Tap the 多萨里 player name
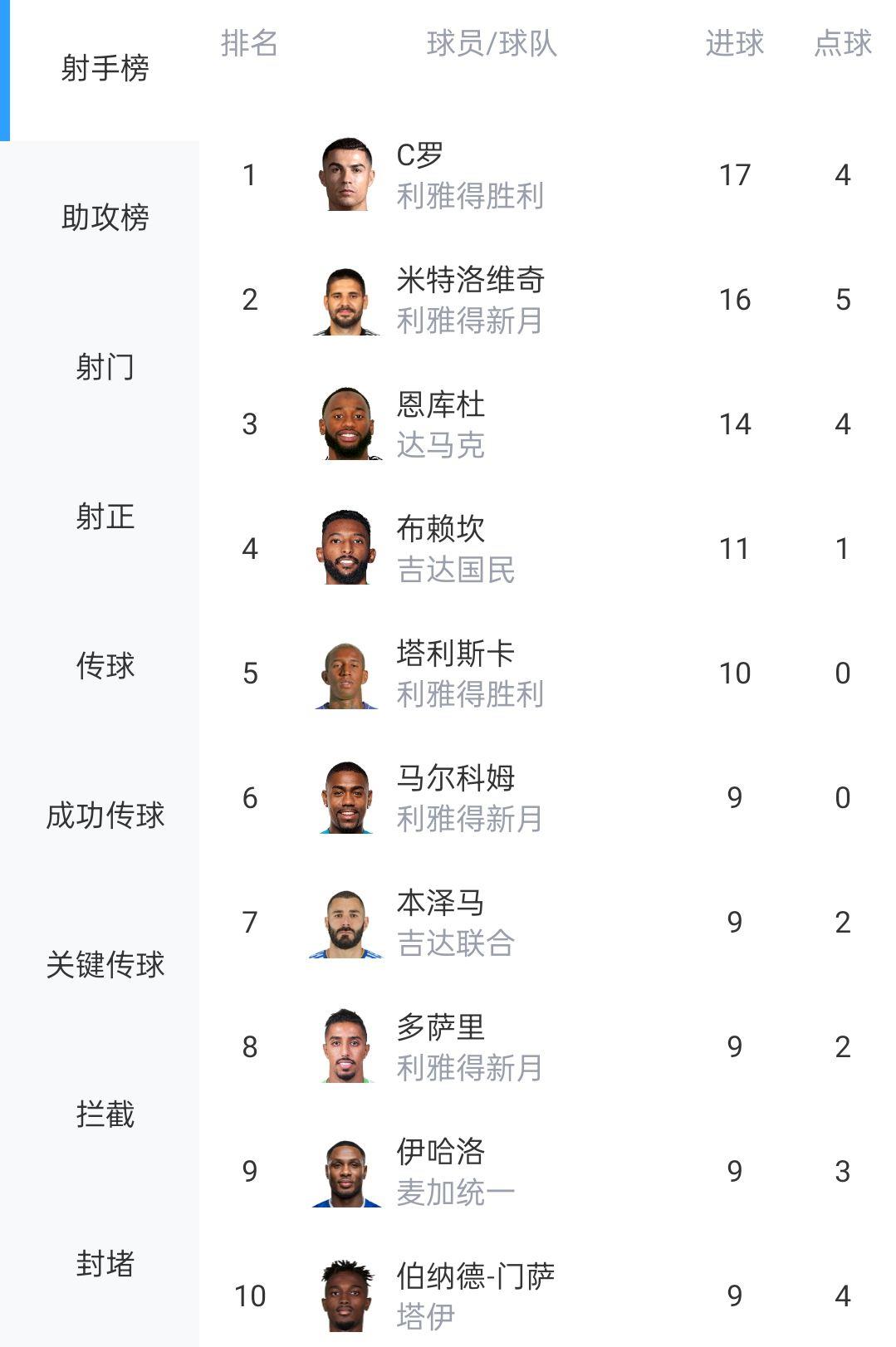 pyautogui.click(x=440, y=1027)
